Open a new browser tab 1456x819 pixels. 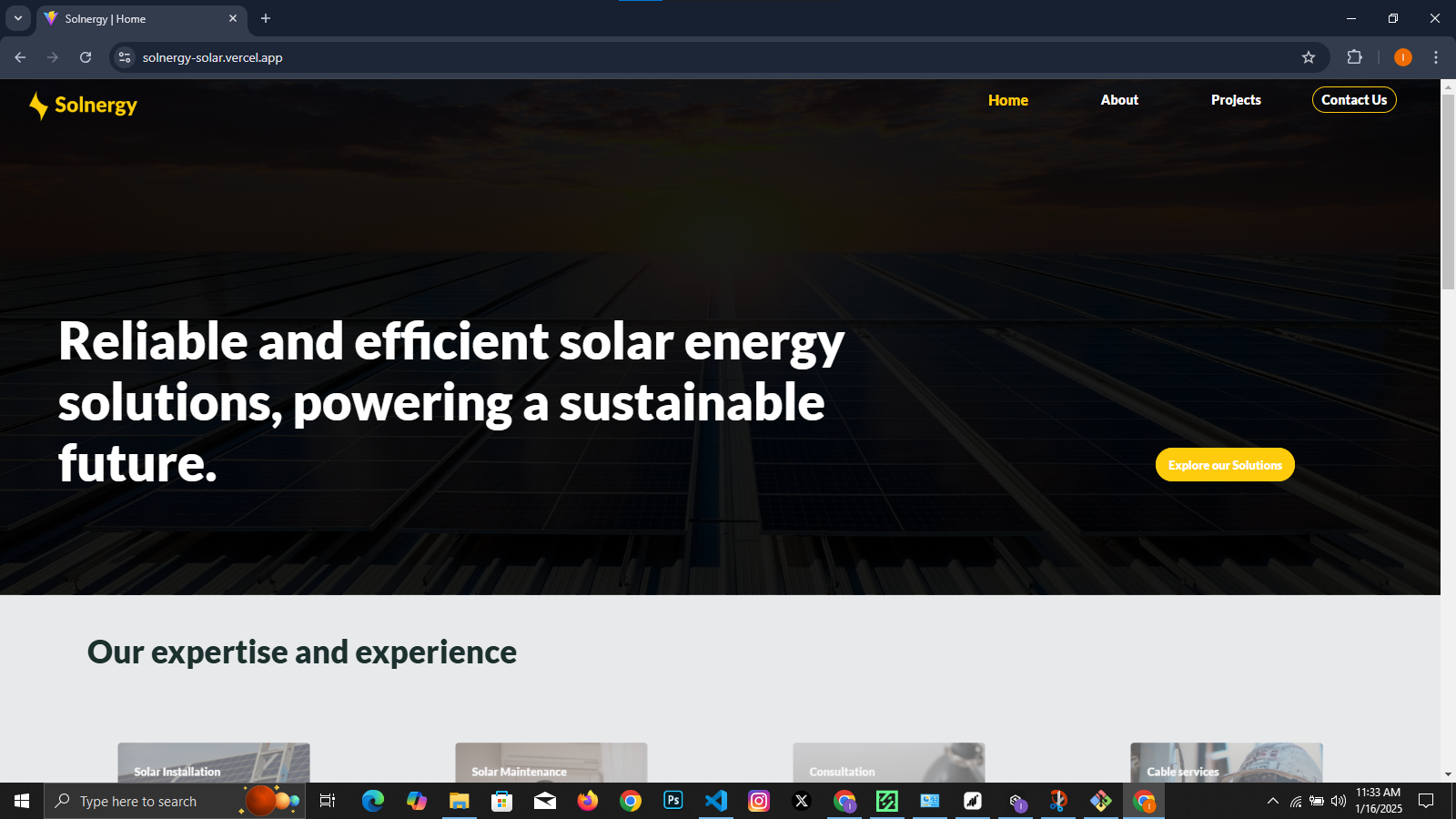(266, 18)
